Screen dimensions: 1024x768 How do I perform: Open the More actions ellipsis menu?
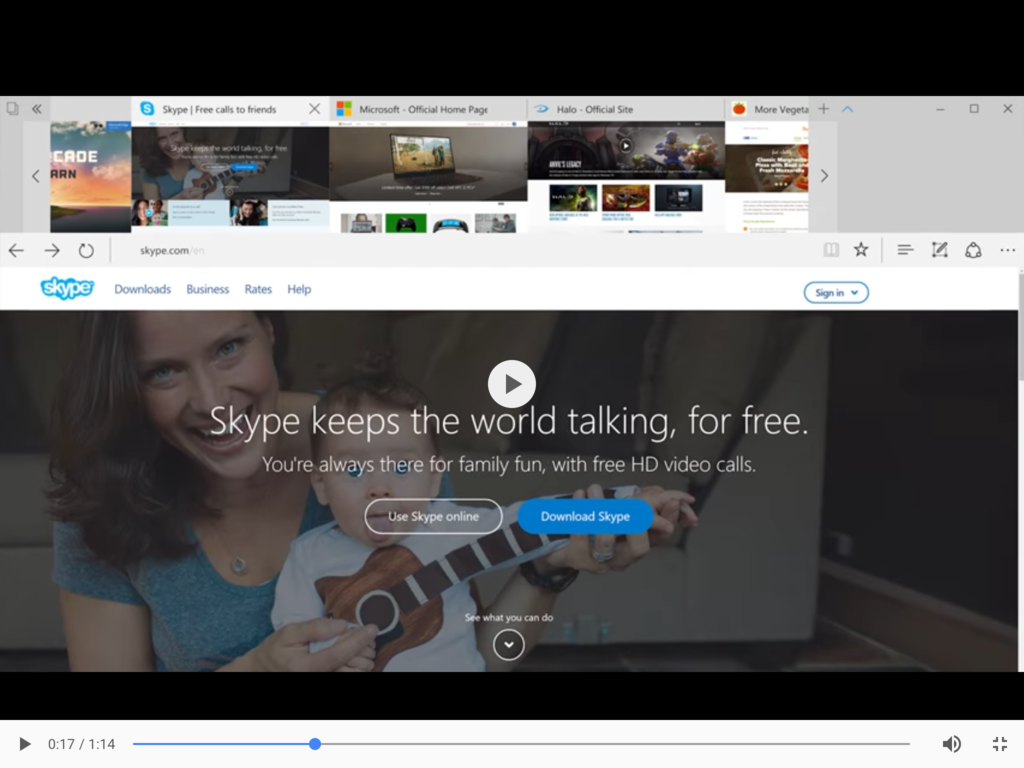[1008, 249]
